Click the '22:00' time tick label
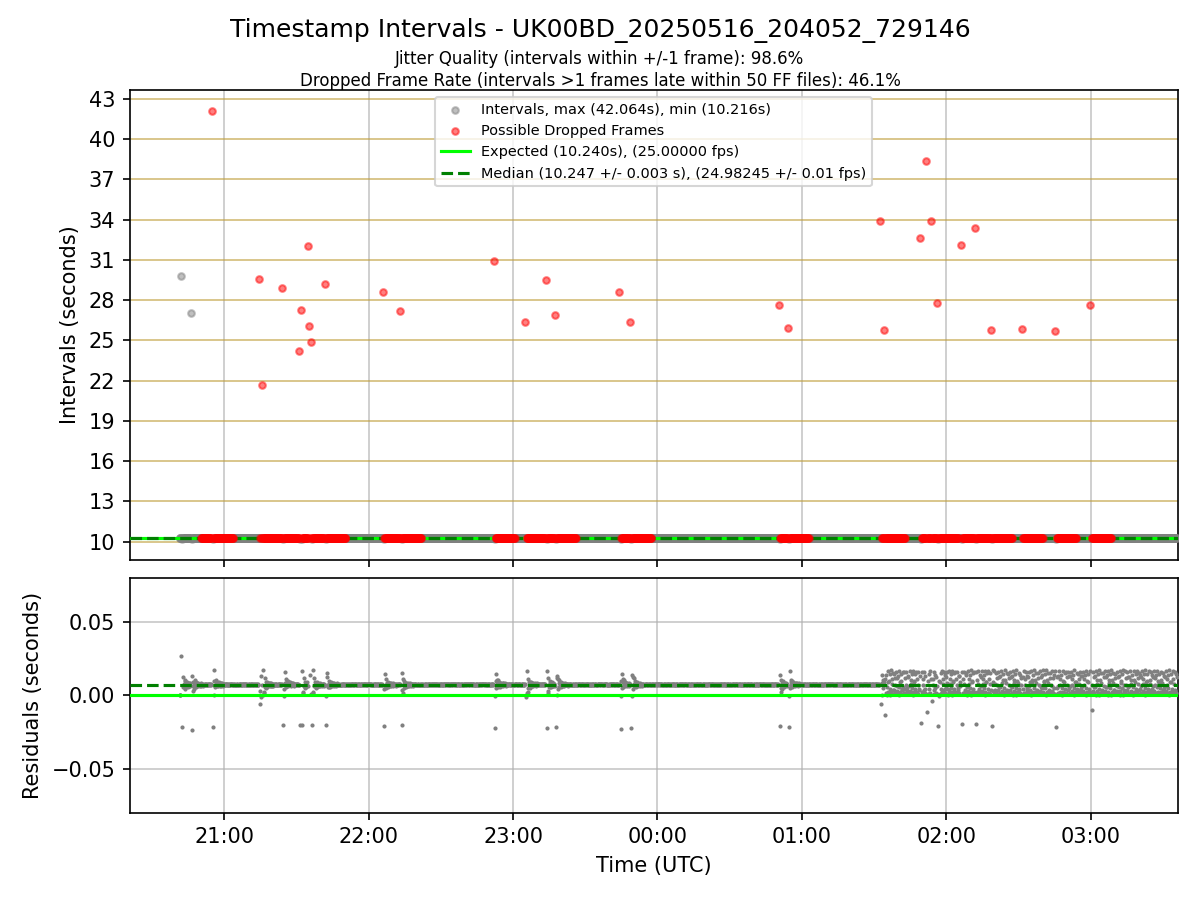The image size is (1200, 900). click(368, 834)
